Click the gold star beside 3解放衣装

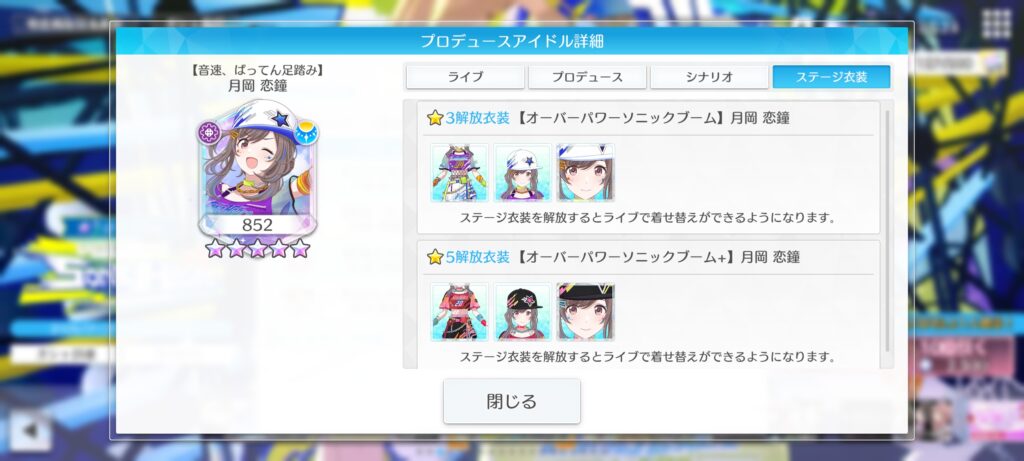coord(436,118)
